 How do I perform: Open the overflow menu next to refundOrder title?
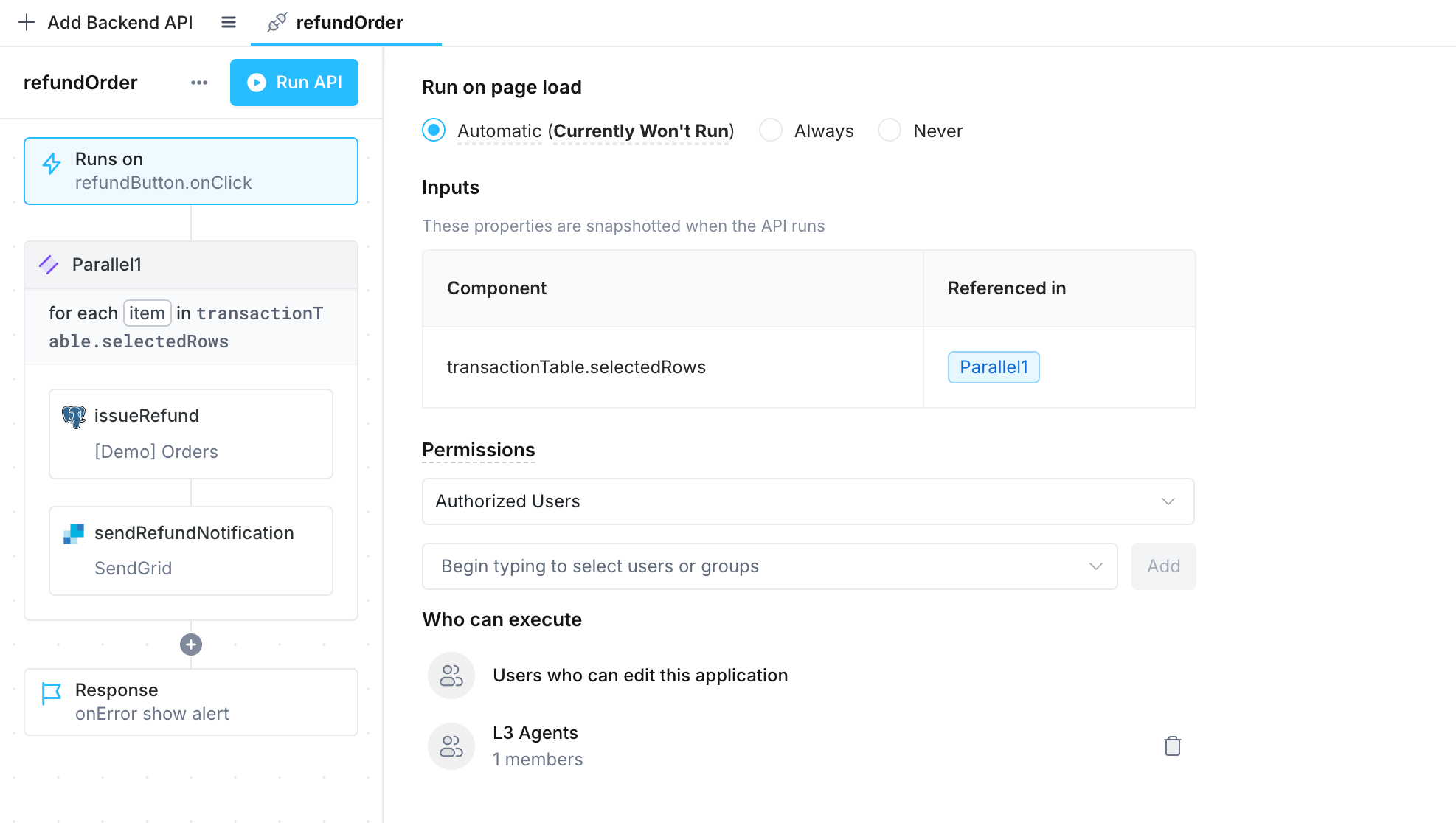coord(198,83)
